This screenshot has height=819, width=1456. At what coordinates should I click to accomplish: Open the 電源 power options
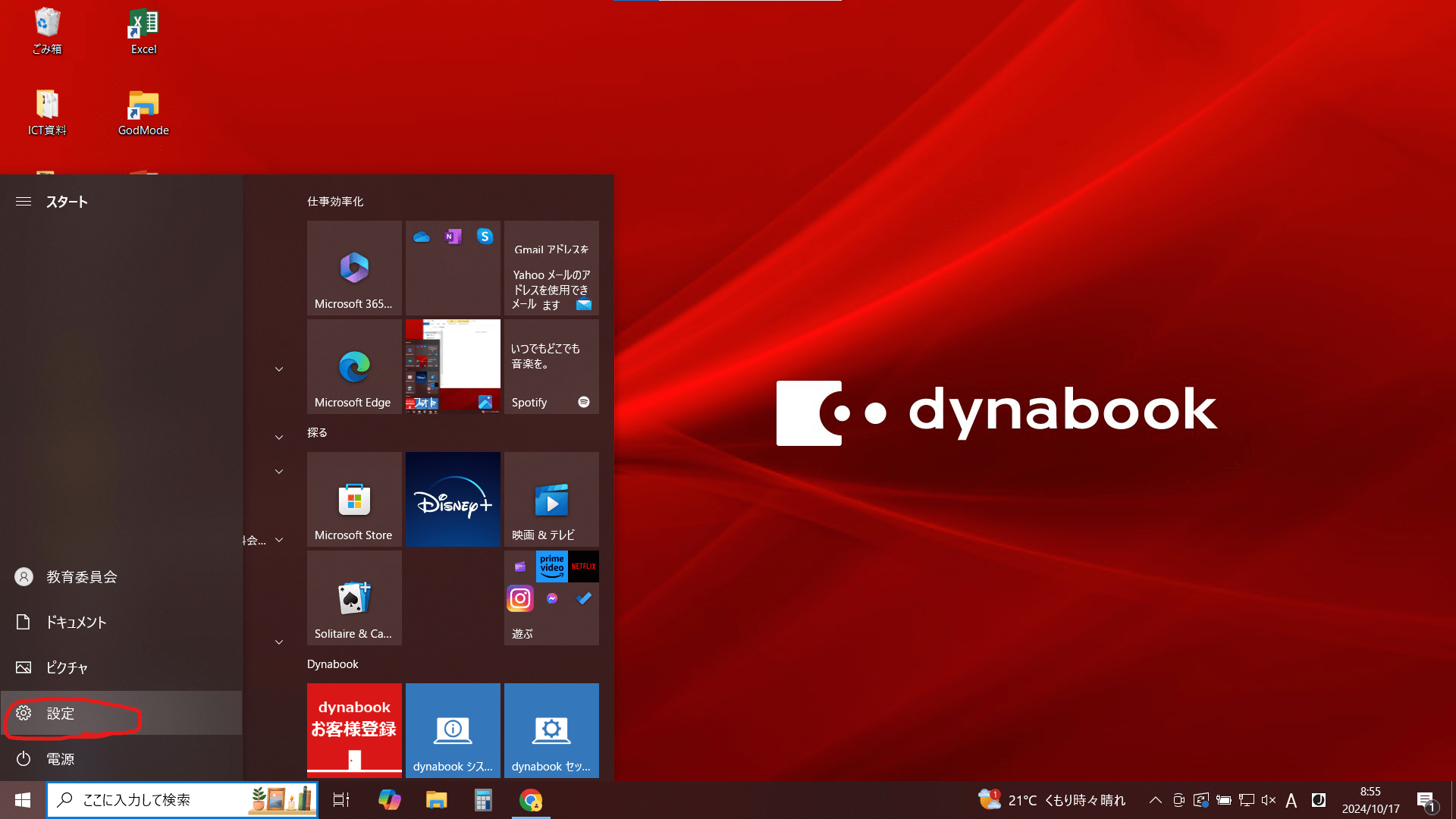coord(121,758)
